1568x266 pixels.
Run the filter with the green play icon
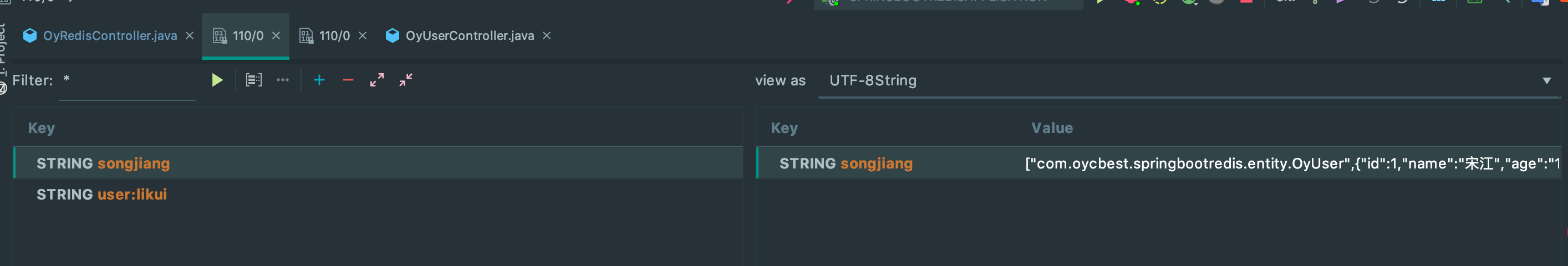[x=217, y=80]
